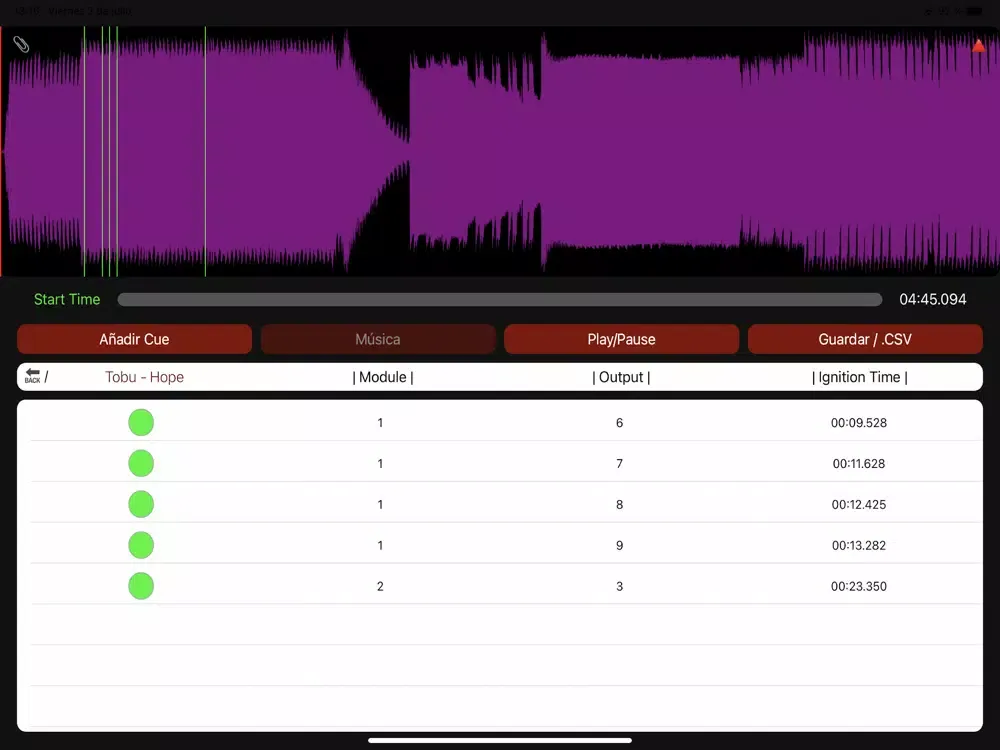The width and height of the screenshot is (1000, 750).
Task: Go back using the BACK arrow icon
Action: (x=33, y=376)
